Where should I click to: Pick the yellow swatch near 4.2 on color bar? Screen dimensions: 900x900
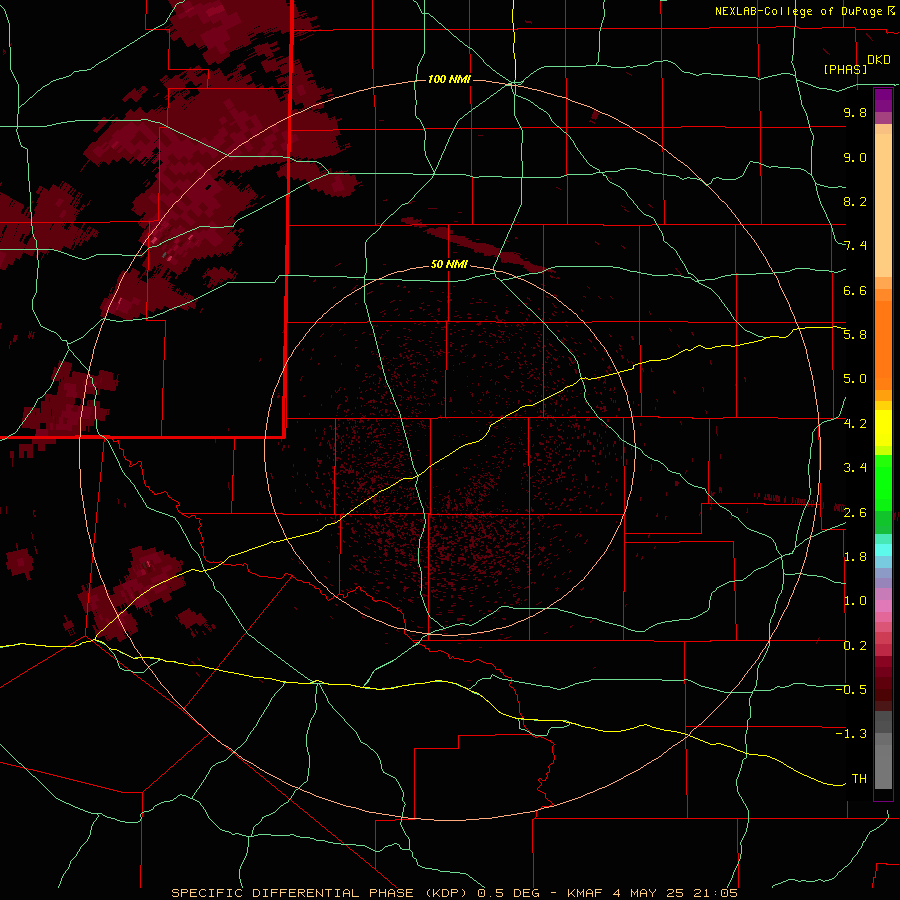[883, 428]
